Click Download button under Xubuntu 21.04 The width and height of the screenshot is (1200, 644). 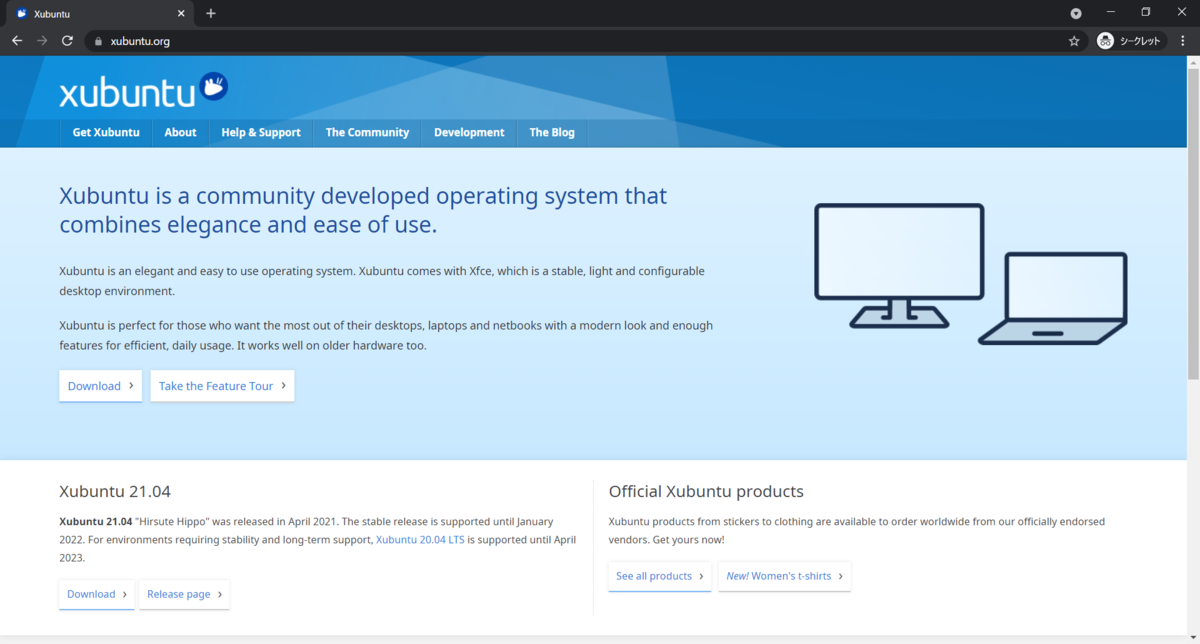[97, 594]
